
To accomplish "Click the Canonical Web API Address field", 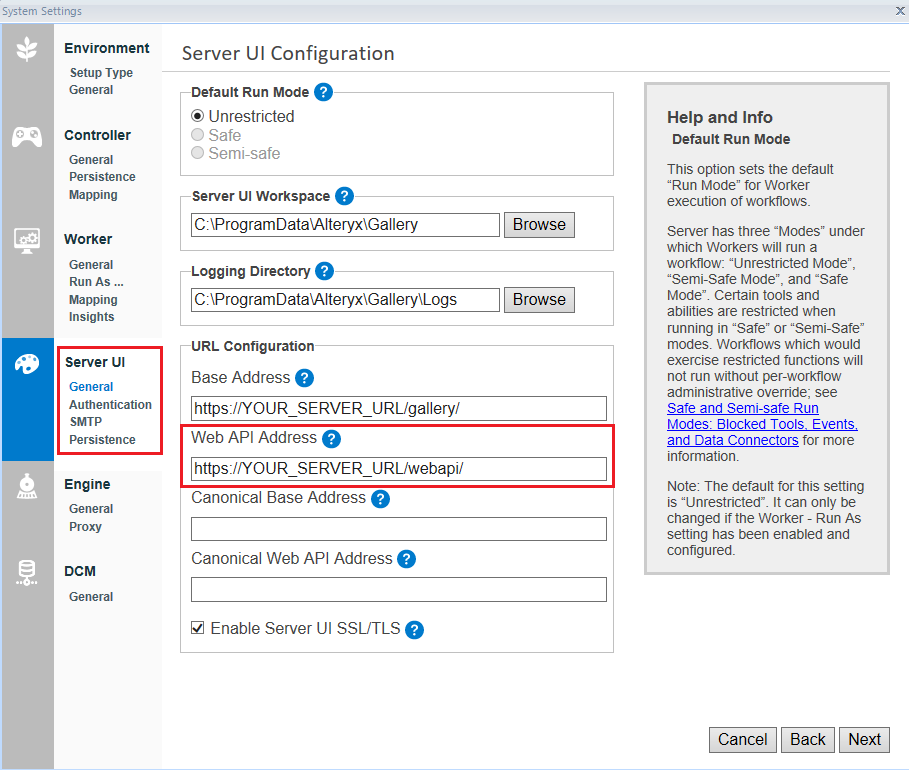I will (398, 589).
